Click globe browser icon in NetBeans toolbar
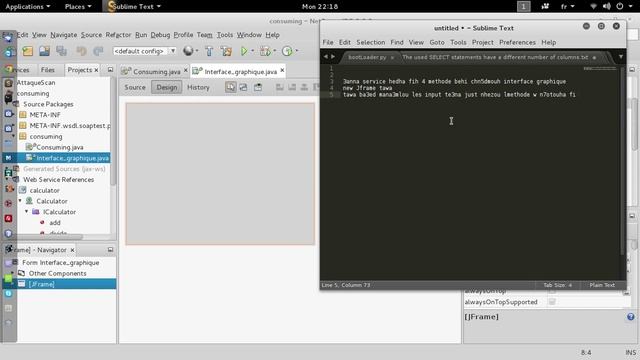This screenshot has width=640, height=360. click(x=188, y=51)
